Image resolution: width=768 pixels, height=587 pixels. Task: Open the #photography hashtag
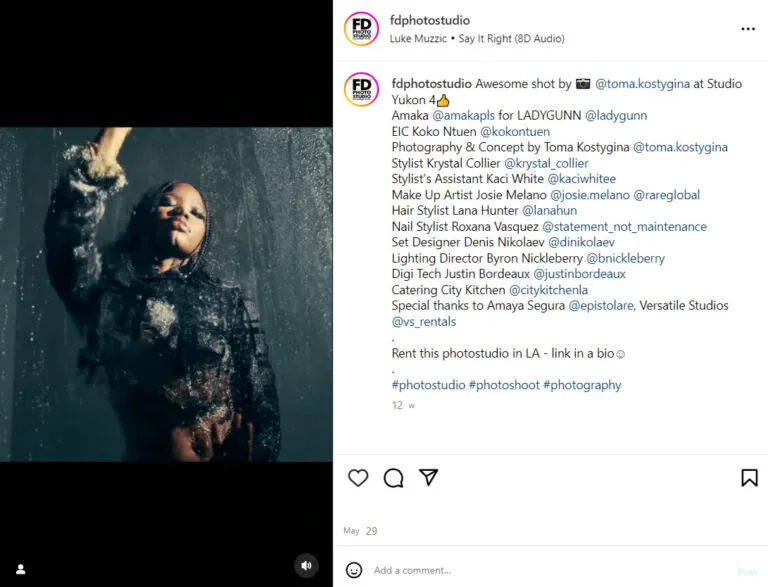click(582, 385)
